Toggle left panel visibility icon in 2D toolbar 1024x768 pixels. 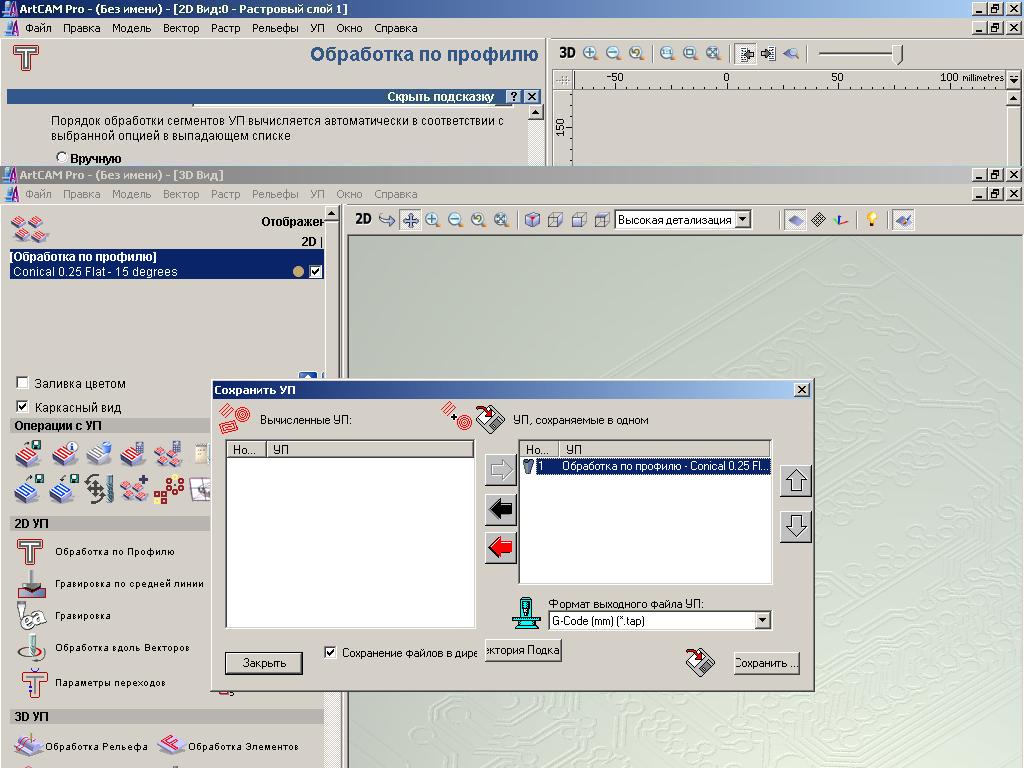coord(745,54)
